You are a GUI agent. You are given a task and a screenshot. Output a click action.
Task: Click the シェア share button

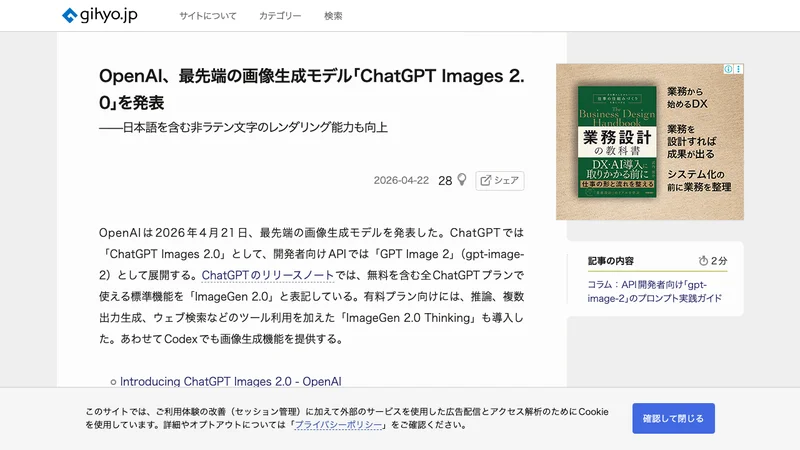tap(499, 181)
